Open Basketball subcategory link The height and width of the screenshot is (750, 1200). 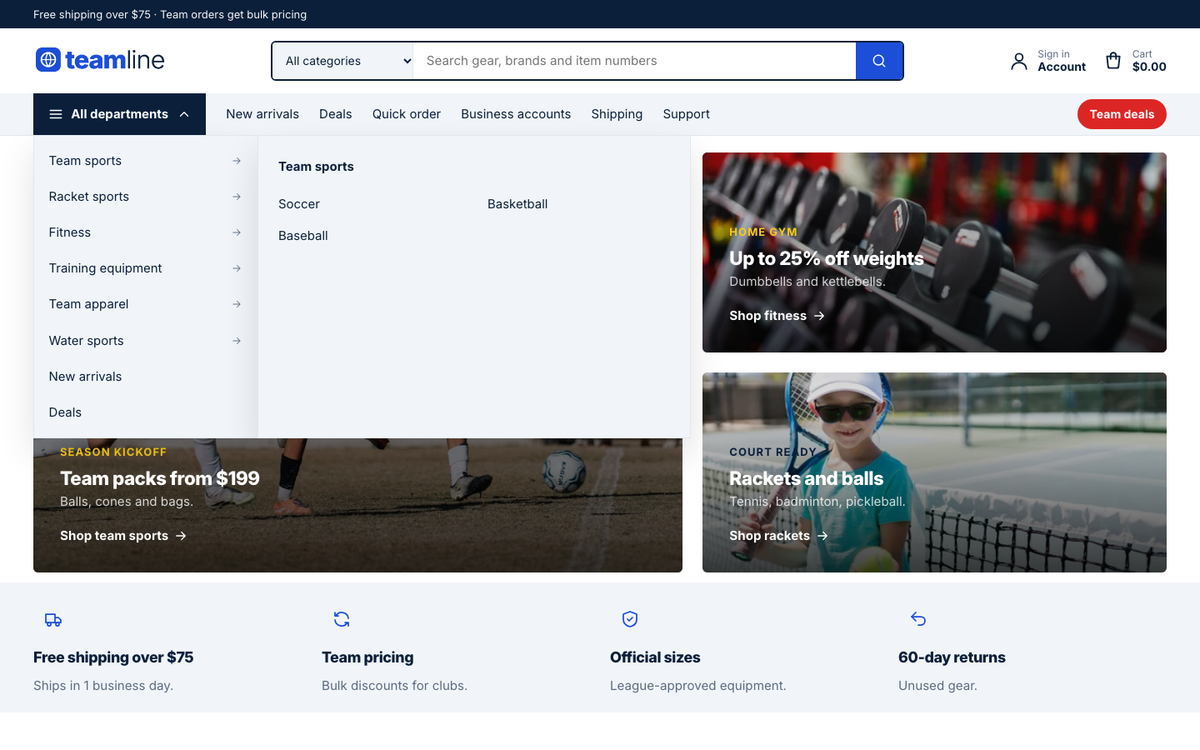coord(518,204)
